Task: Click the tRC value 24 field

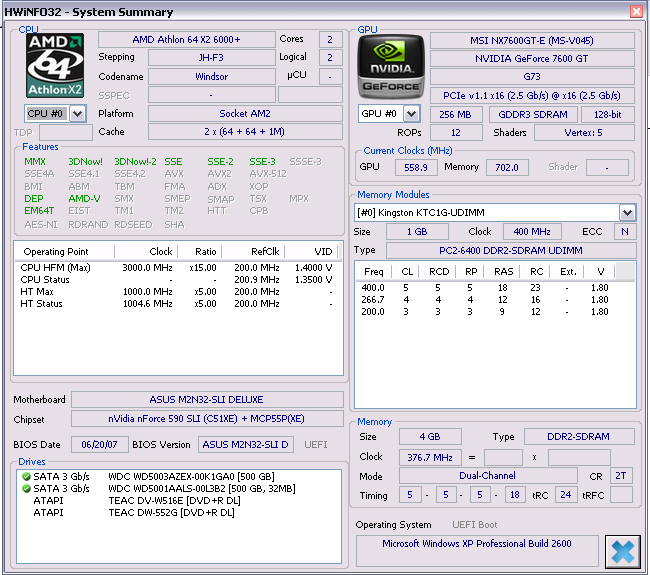Action: [566, 495]
